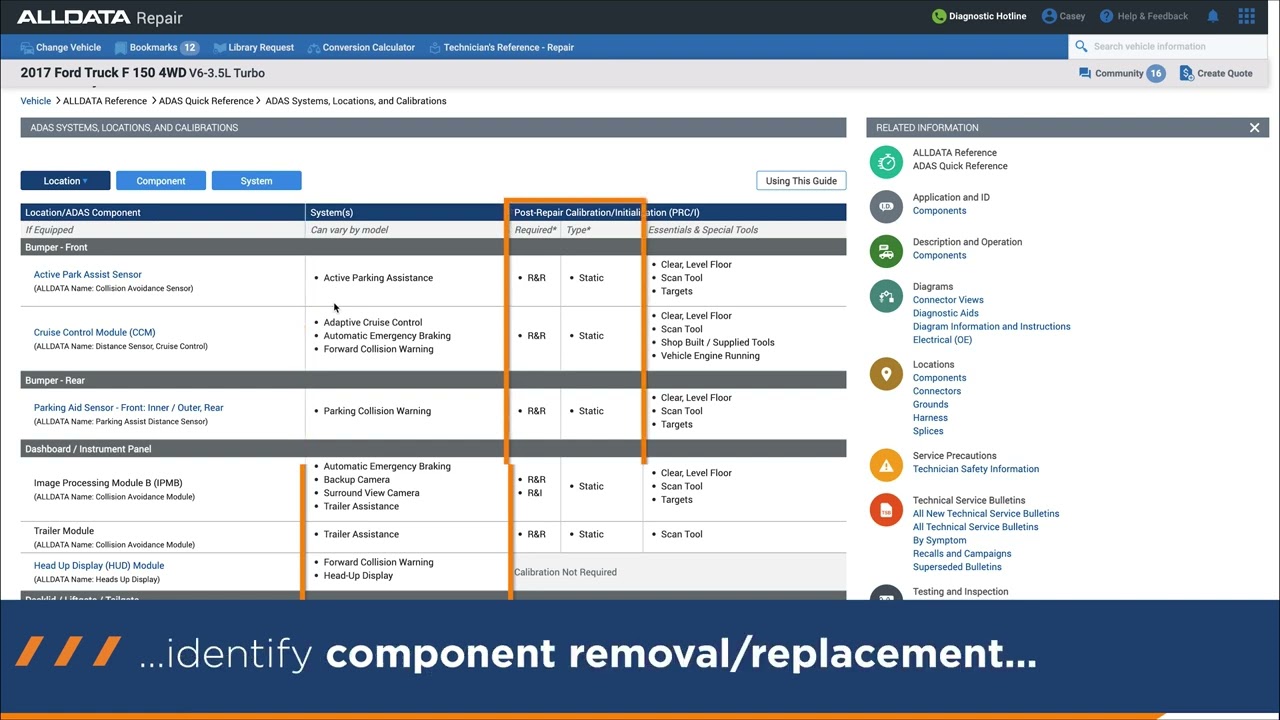Image resolution: width=1280 pixels, height=720 pixels.
Task: Click the Create Quote label
Action: (1225, 73)
